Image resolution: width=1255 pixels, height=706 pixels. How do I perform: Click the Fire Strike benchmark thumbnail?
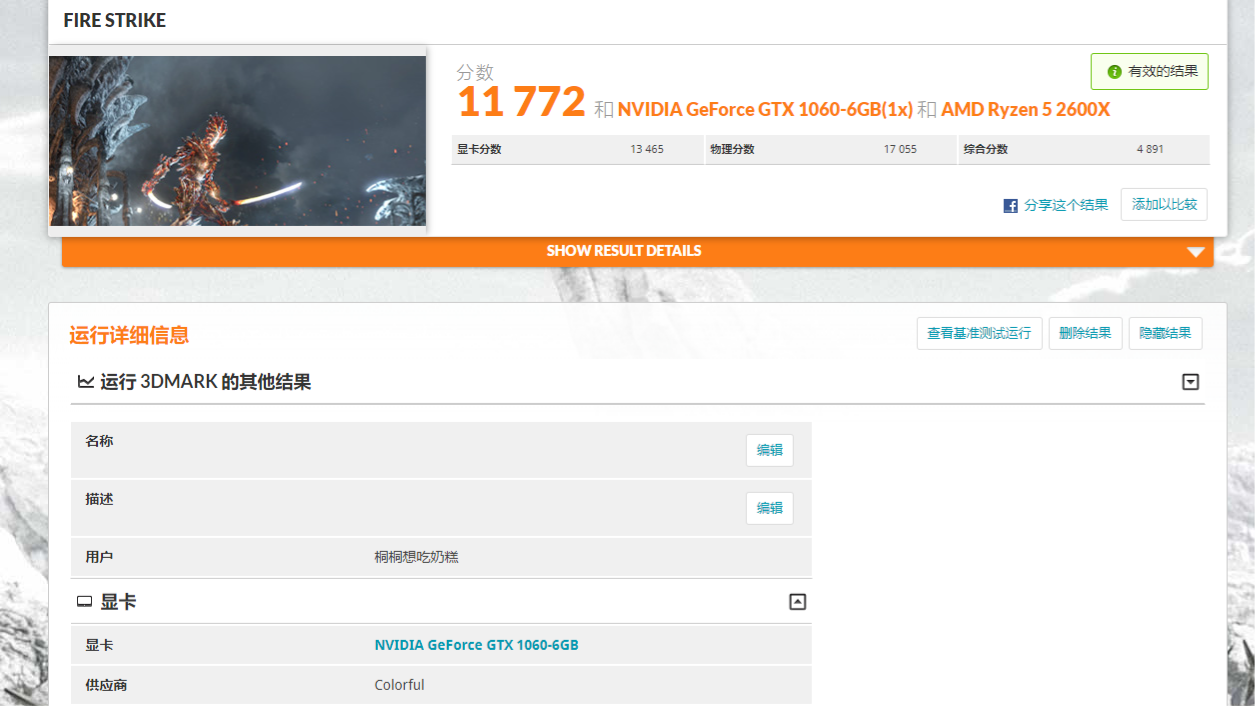[238, 140]
